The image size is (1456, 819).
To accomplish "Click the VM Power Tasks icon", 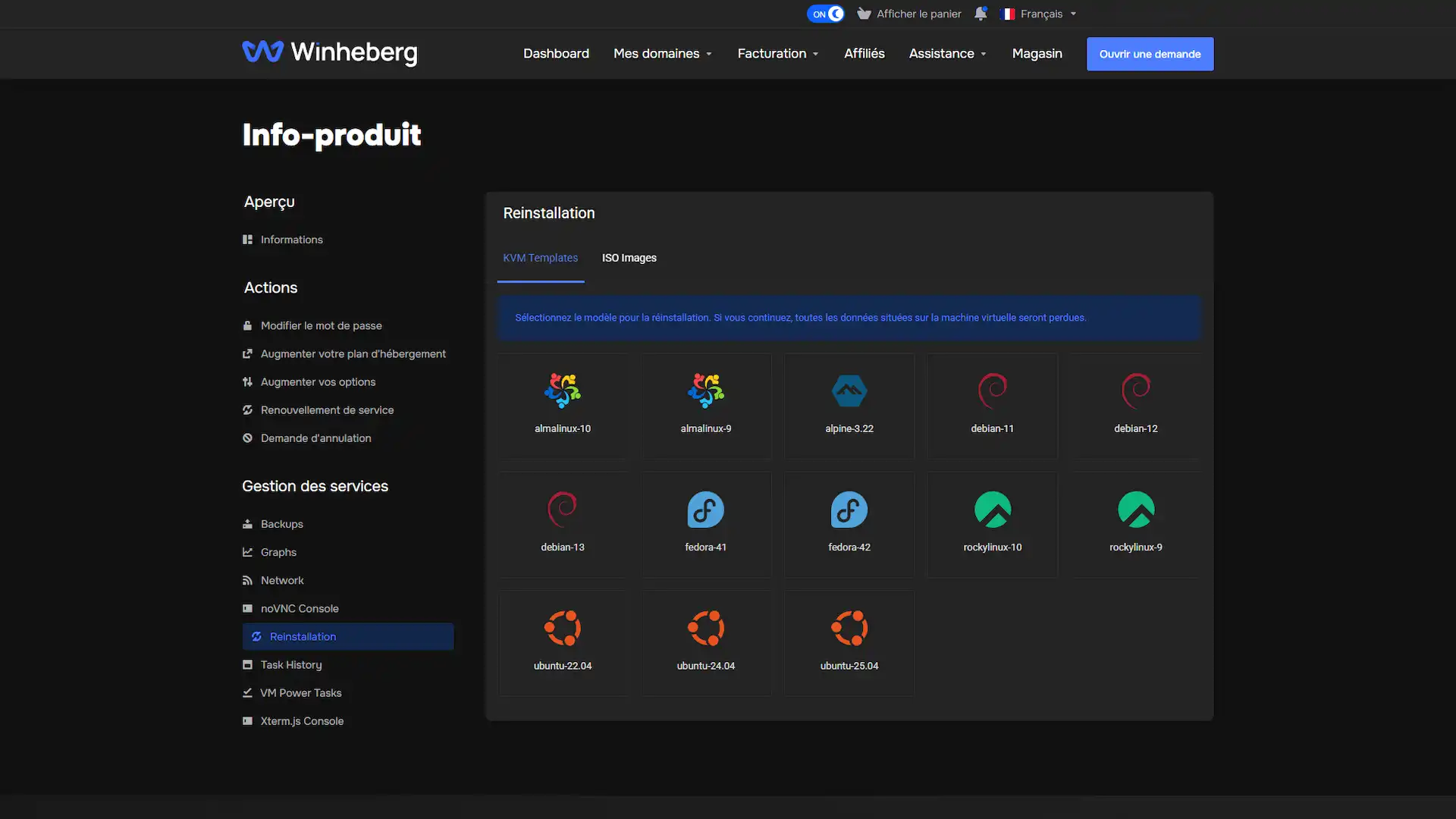I will pos(247,693).
